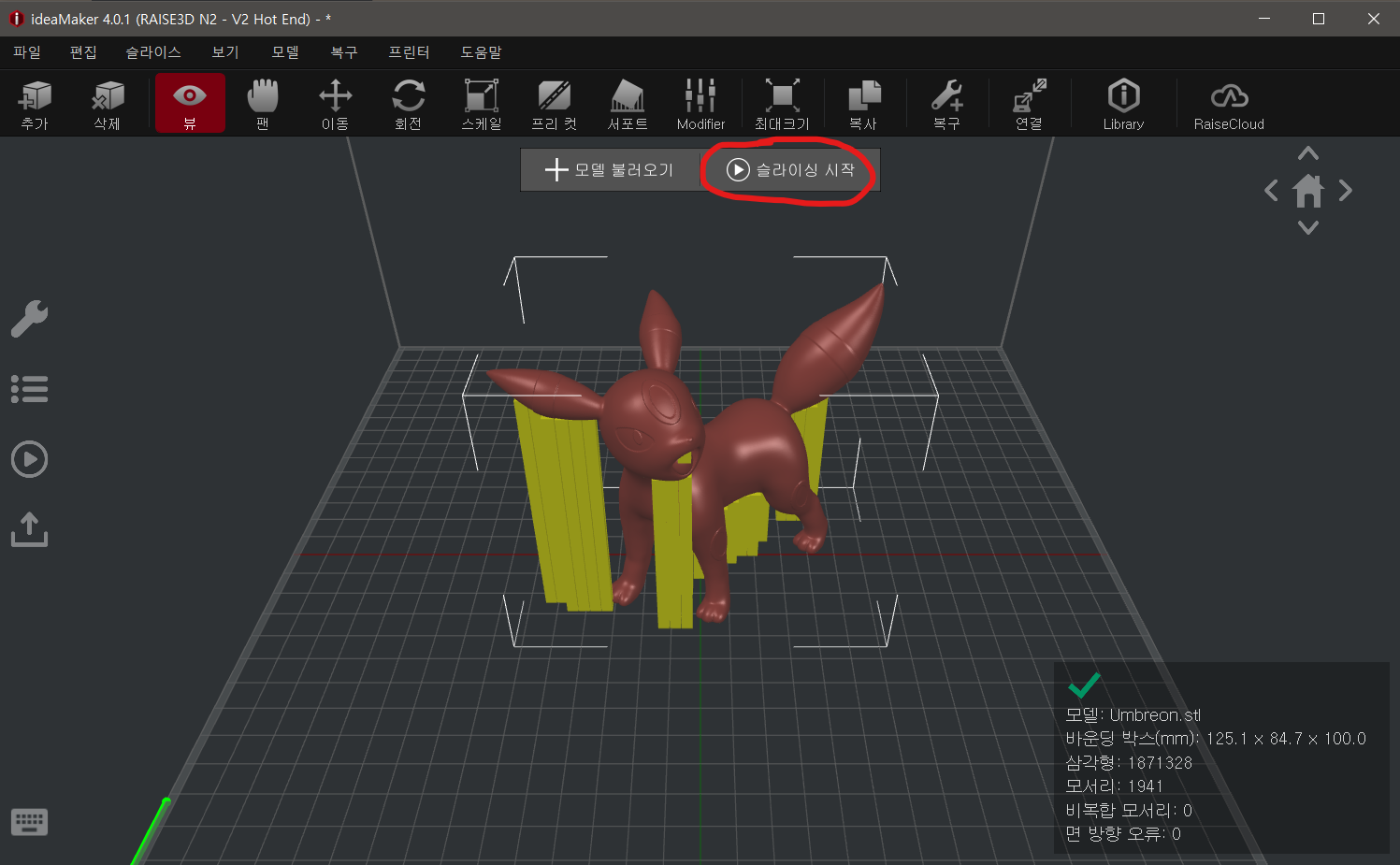The height and width of the screenshot is (865, 1400).
Task: Open the 프리 컷 (Free Cut) tool
Action: pos(555,104)
